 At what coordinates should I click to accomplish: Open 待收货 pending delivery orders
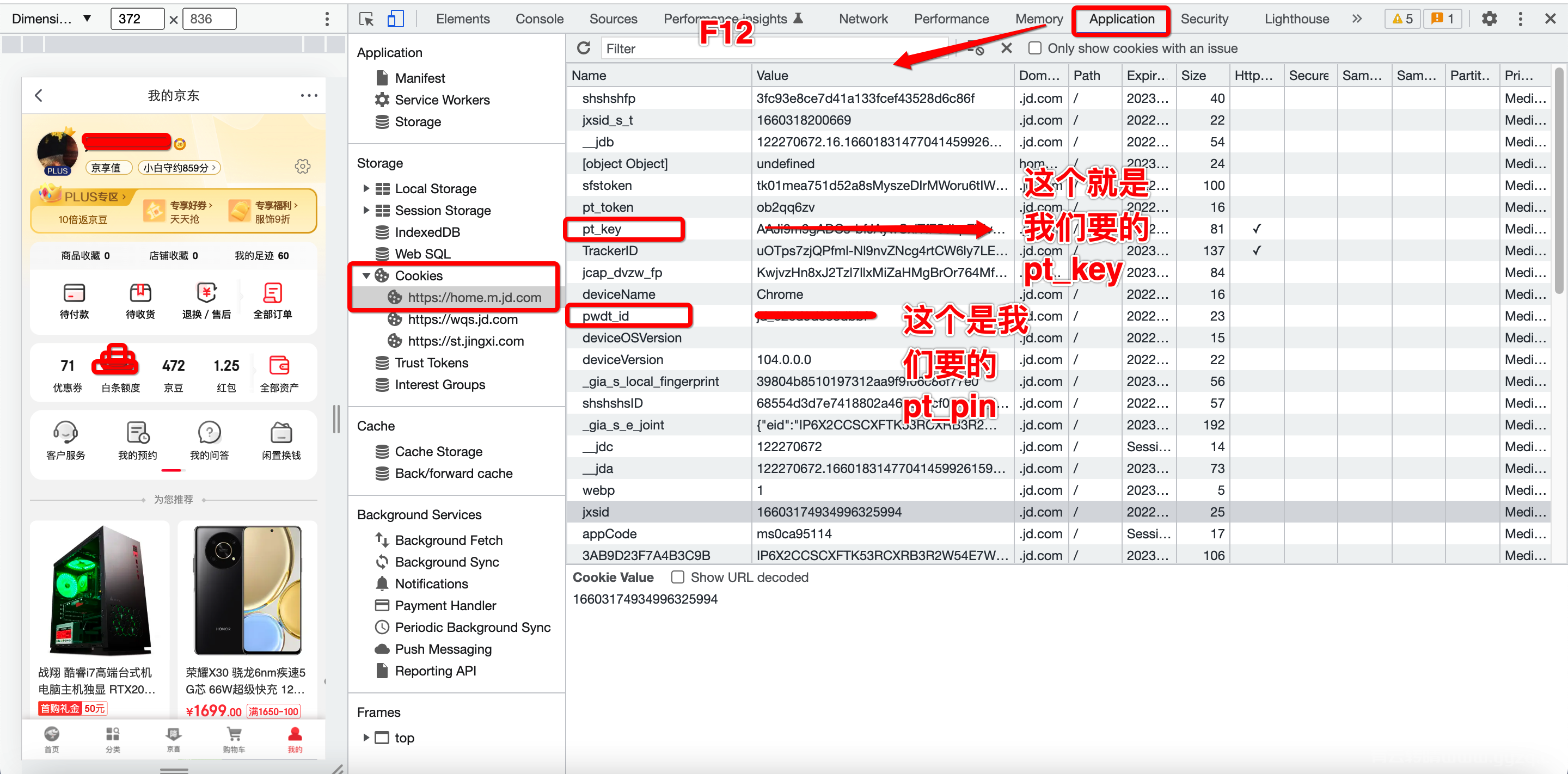140,300
